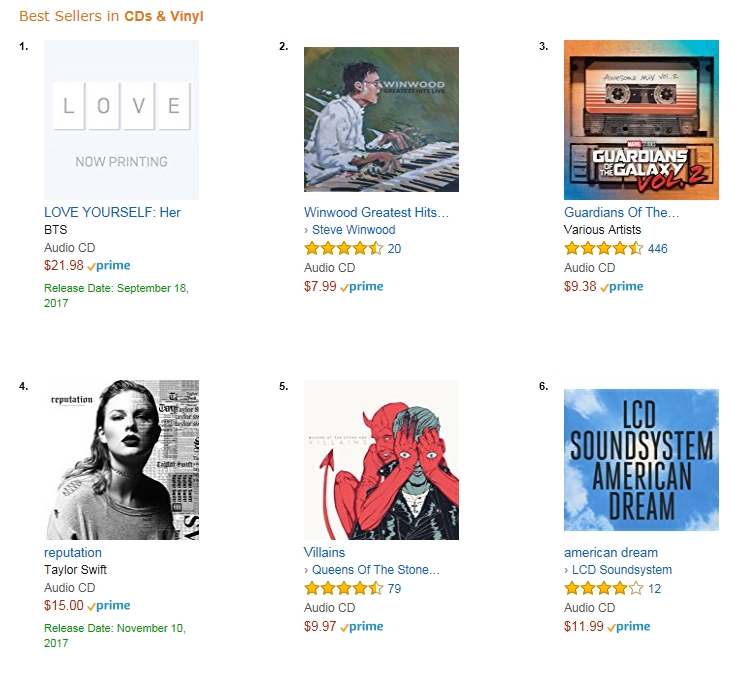The width and height of the screenshot is (749, 695).
Task: Open the 'american dream' title link
Action: pyautogui.click(x=611, y=552)
